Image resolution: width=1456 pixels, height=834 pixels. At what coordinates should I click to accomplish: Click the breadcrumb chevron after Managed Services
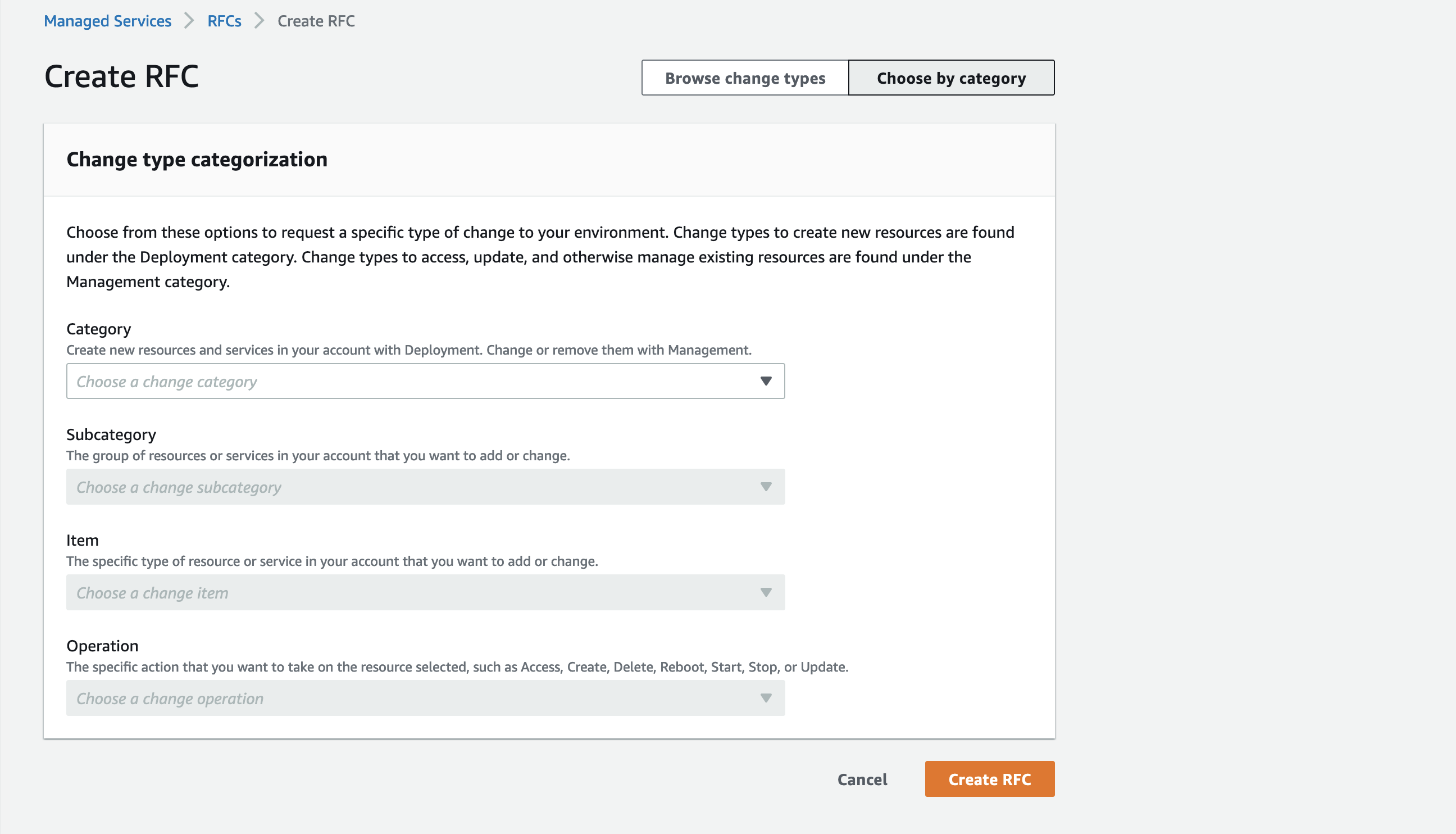coord(189,21)
